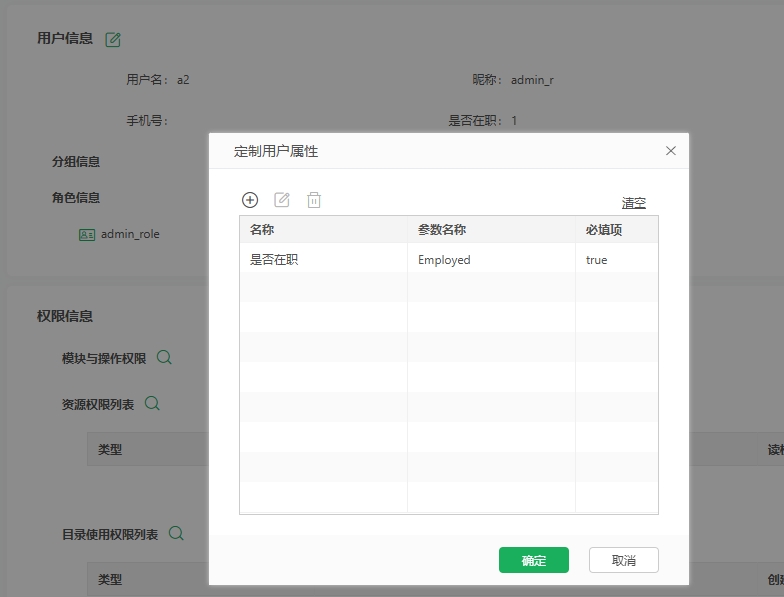Select the 是否在职 row name cell
The height and width of the screenshot is (597, 784).
[x=324, y=260]
